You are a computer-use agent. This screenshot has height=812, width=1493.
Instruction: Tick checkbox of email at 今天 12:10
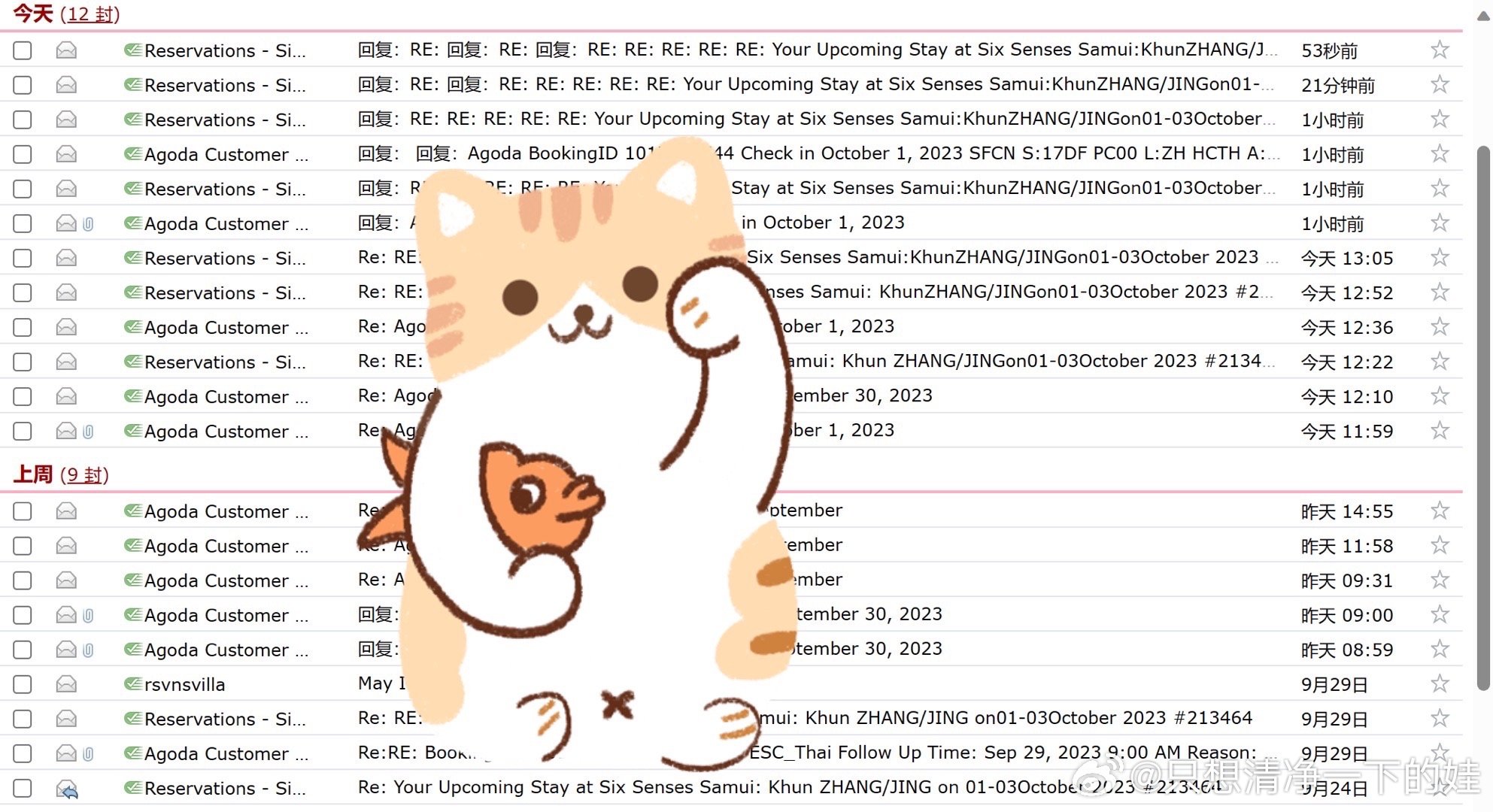tap(23, 396)
